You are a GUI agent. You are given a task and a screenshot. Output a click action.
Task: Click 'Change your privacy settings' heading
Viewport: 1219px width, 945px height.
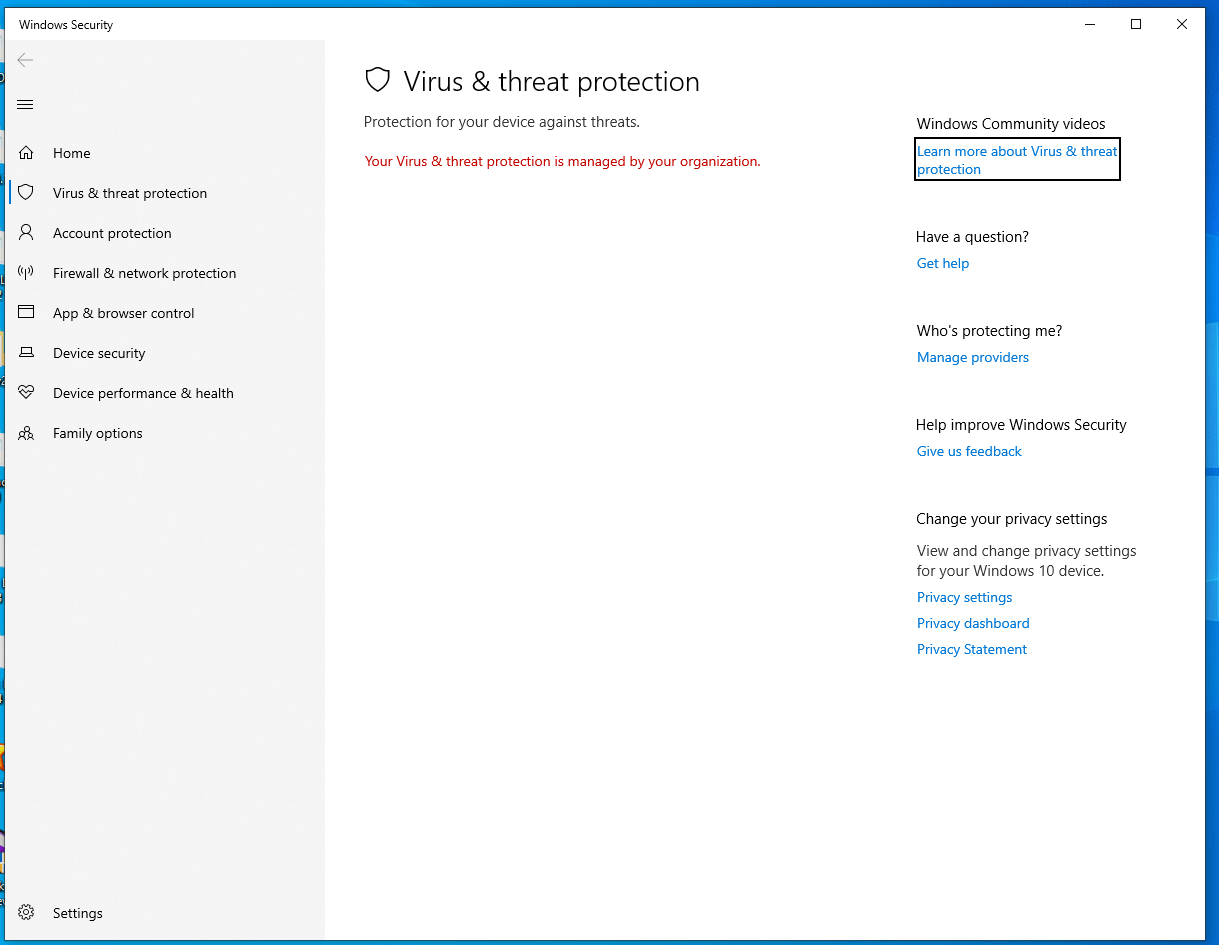1012,519
